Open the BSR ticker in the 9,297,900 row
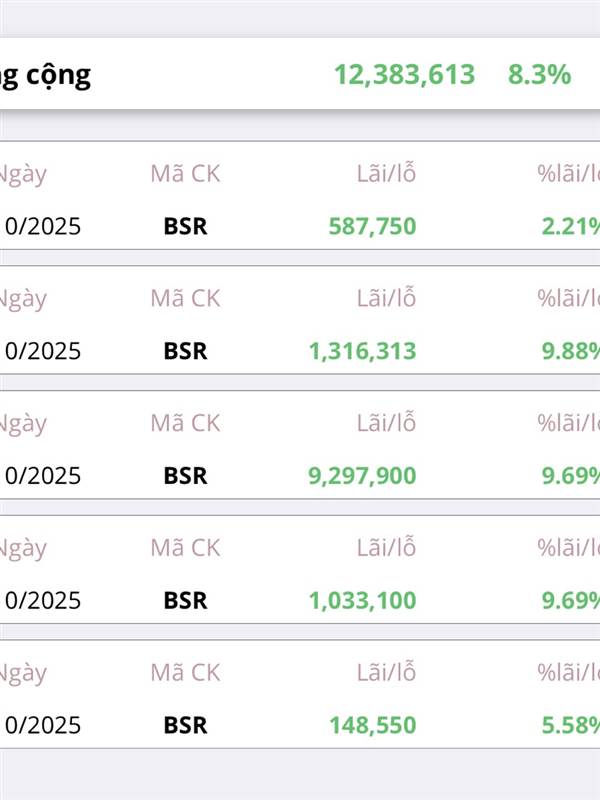Screen dimensions: 600x800 click(185, 476)
